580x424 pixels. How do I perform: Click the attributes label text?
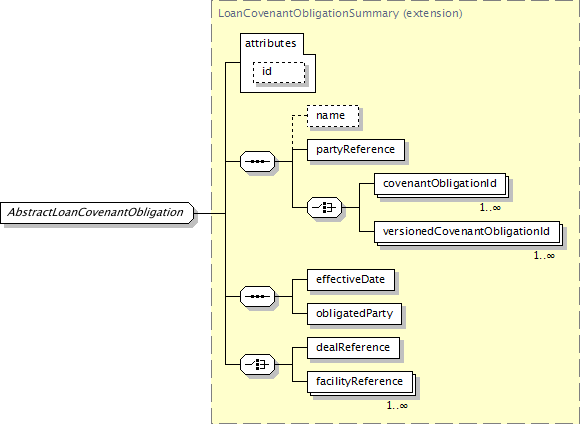tap(270, 44)
